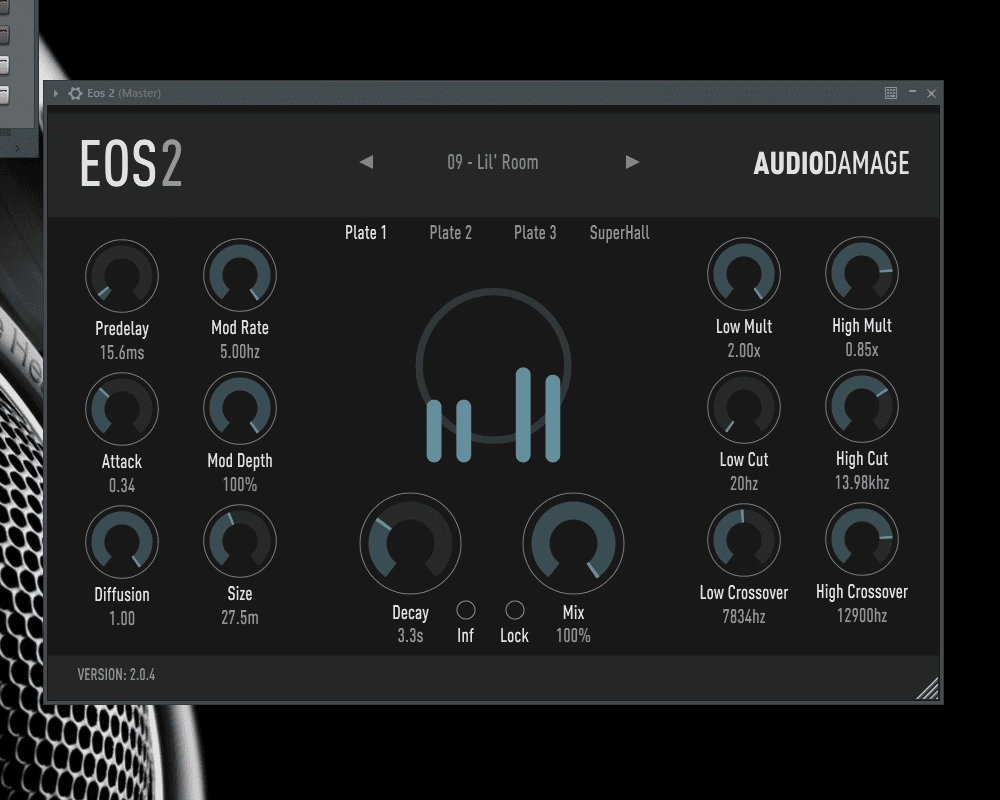Screen dimensions: 1000x800
Task: Select the SuperHall algorithm
Action: [x=619, y=233]
